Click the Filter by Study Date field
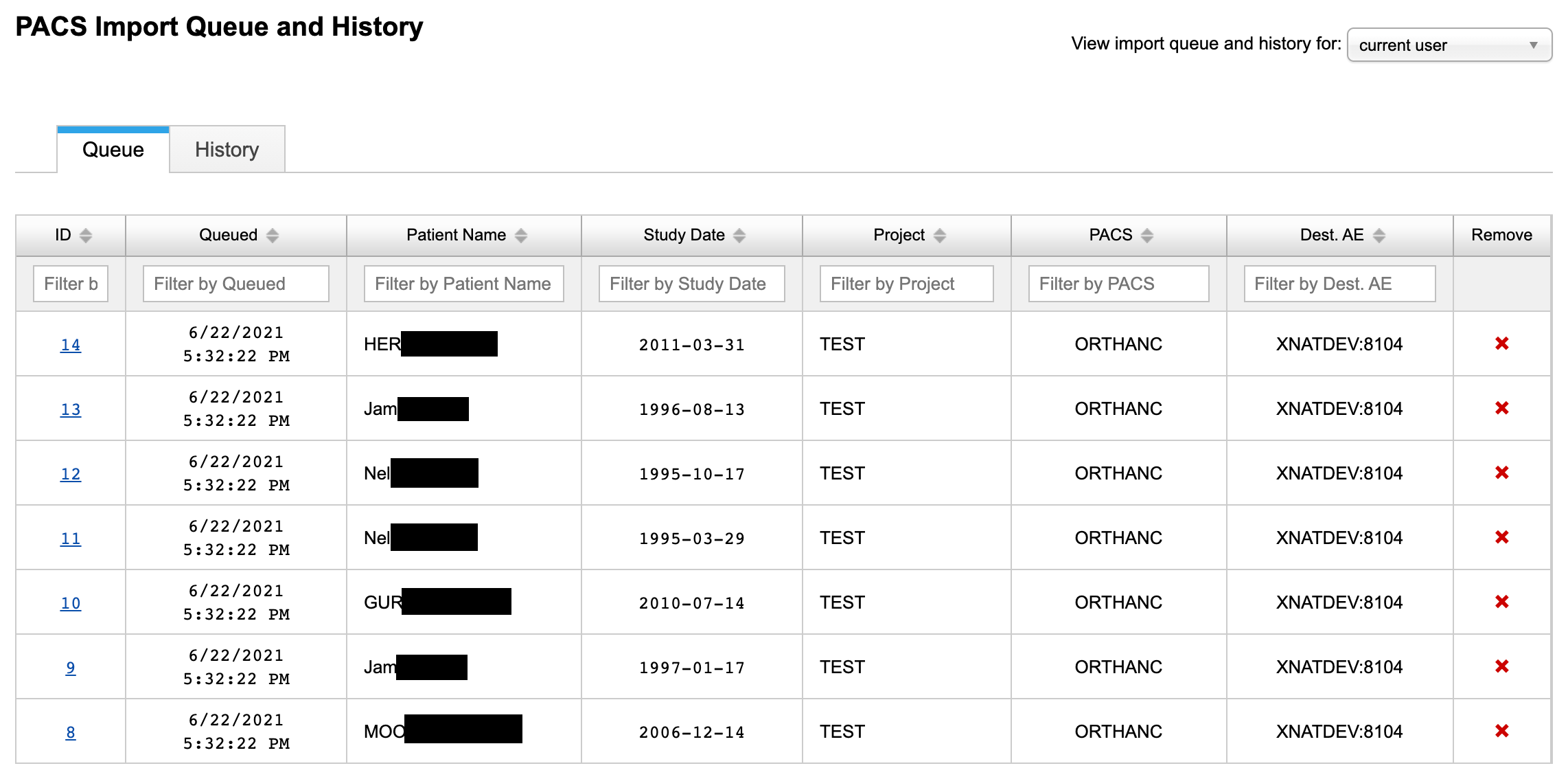1568x779 pixels. tap(691, 284)
